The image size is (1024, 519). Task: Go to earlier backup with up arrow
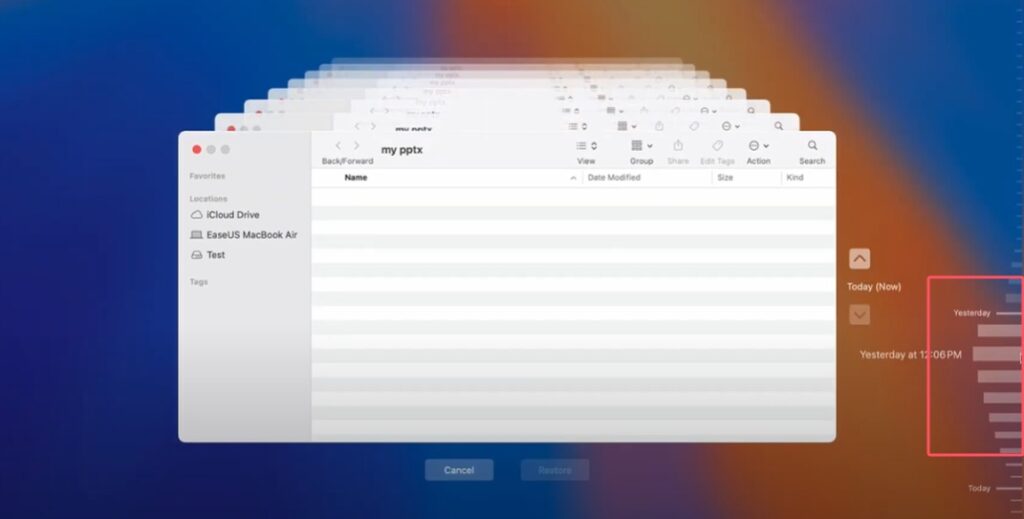[859, 259]
